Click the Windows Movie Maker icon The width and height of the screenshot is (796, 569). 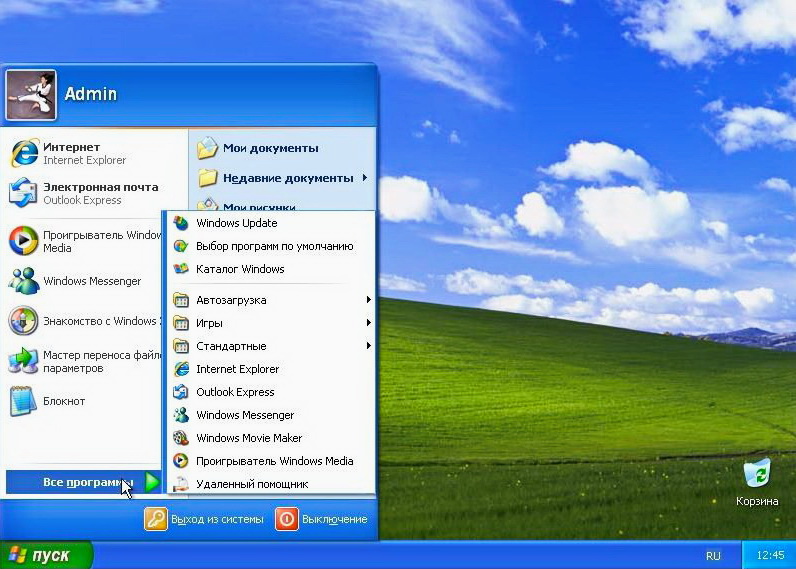[181, 438]
